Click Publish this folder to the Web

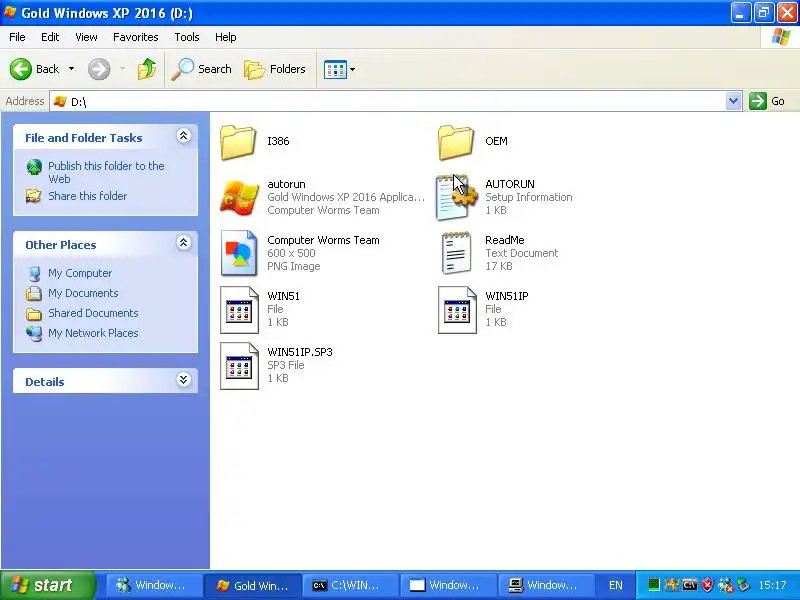click(x=106, y=172)
